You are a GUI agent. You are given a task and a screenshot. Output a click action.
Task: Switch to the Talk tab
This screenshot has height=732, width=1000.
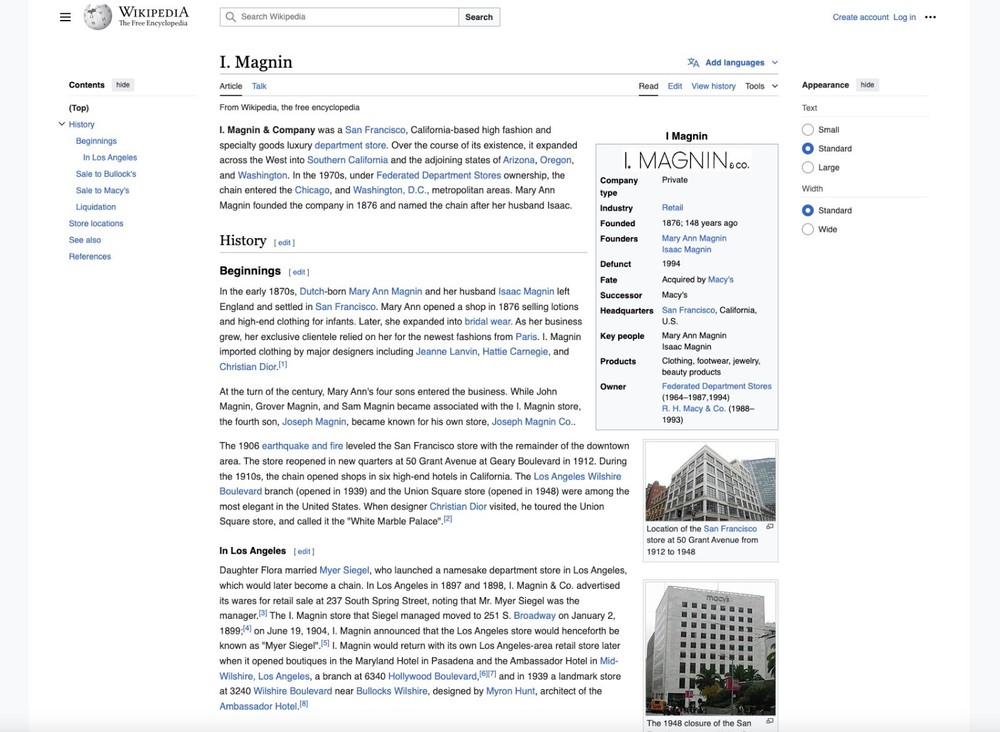click(259, 86)
